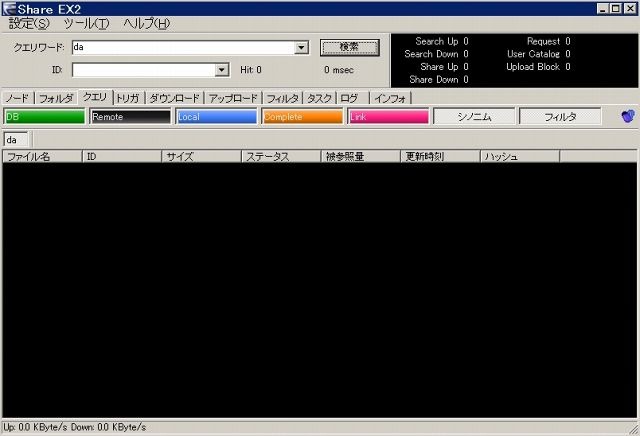Switch to the フィルタ tab
The height and width of the screenshot is (436, 640).
[x=282, y=98]
